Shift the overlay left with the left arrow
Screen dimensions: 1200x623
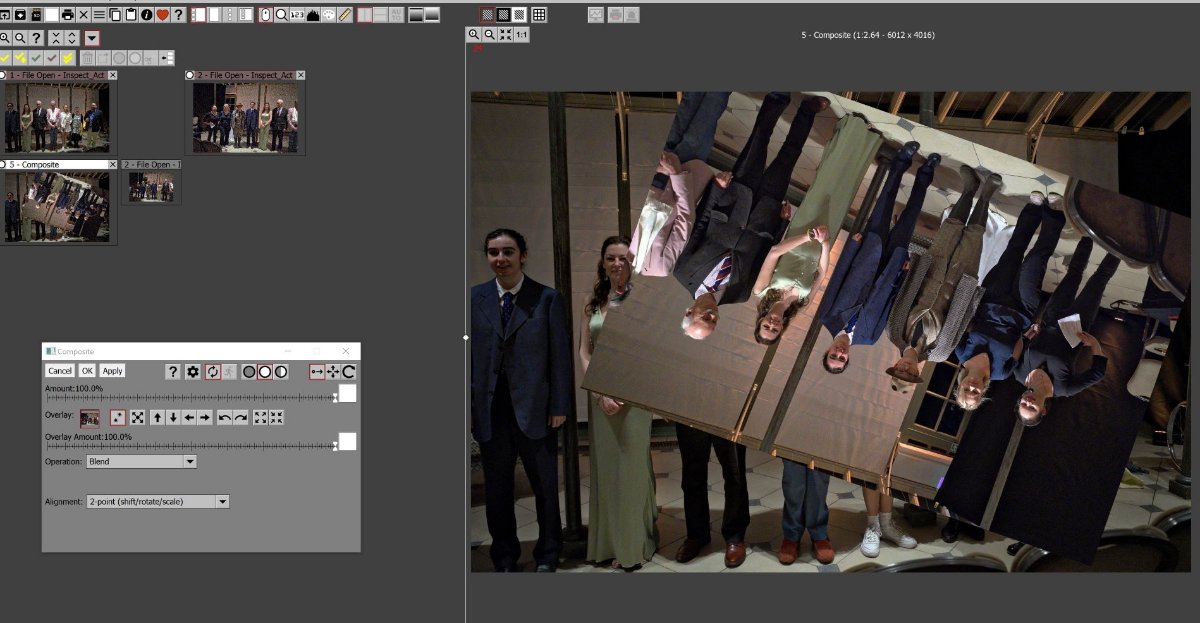tap(189, 417)
